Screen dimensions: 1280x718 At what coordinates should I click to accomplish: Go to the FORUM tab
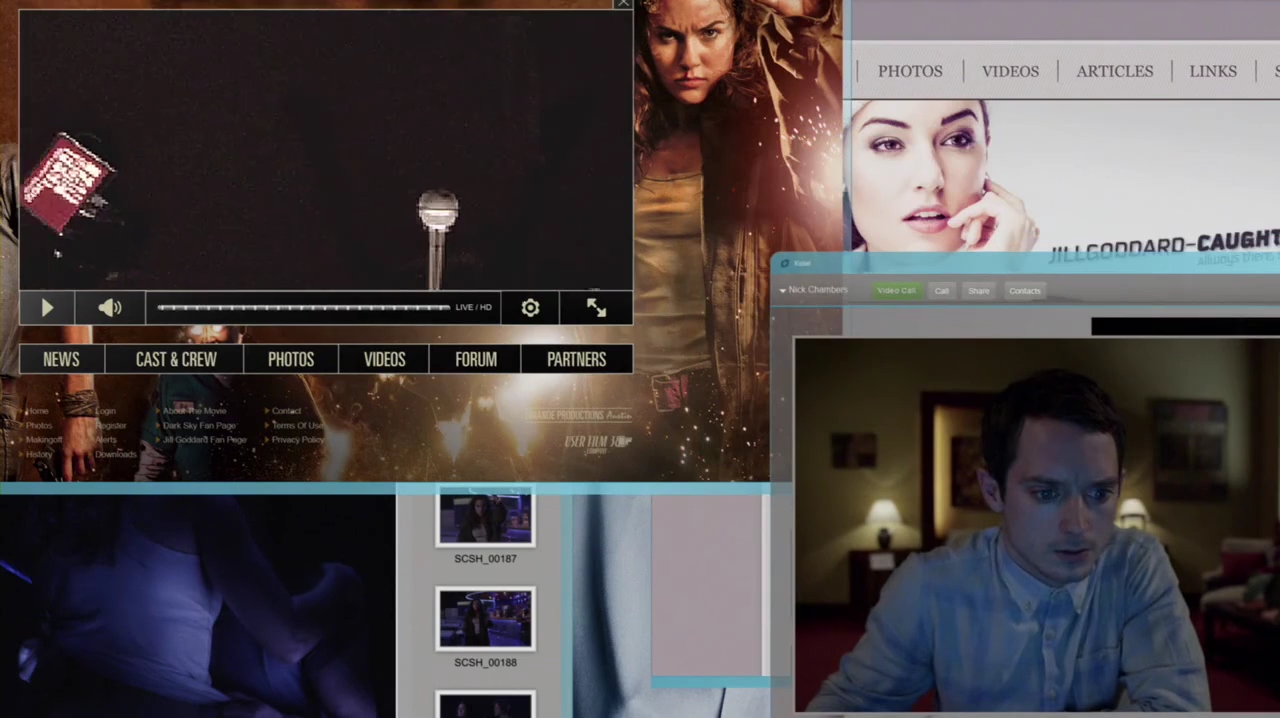click(x=476, y=359)
